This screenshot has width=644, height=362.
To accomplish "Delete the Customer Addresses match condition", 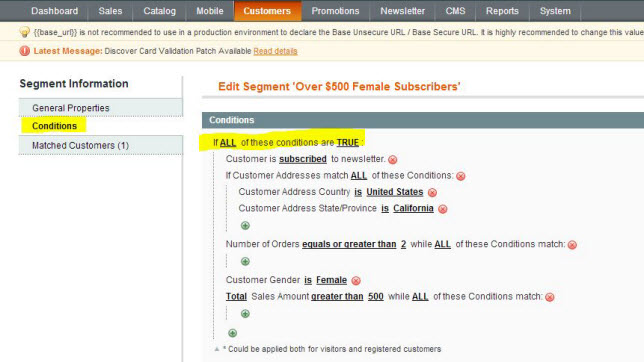I will pos(461,176).
